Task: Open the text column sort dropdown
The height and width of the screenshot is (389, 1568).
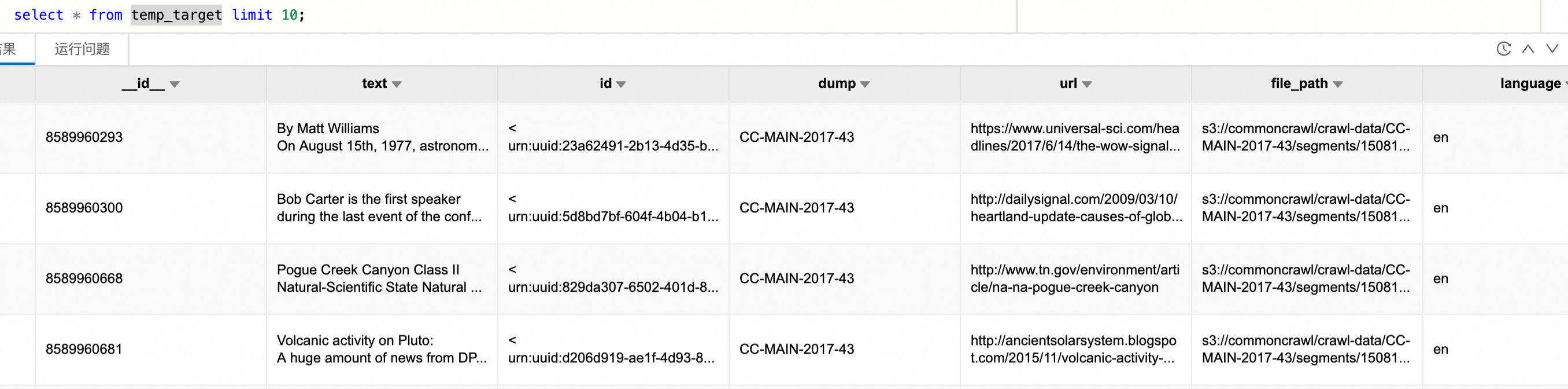Action: pyautogui.click(x=397, y=84)
